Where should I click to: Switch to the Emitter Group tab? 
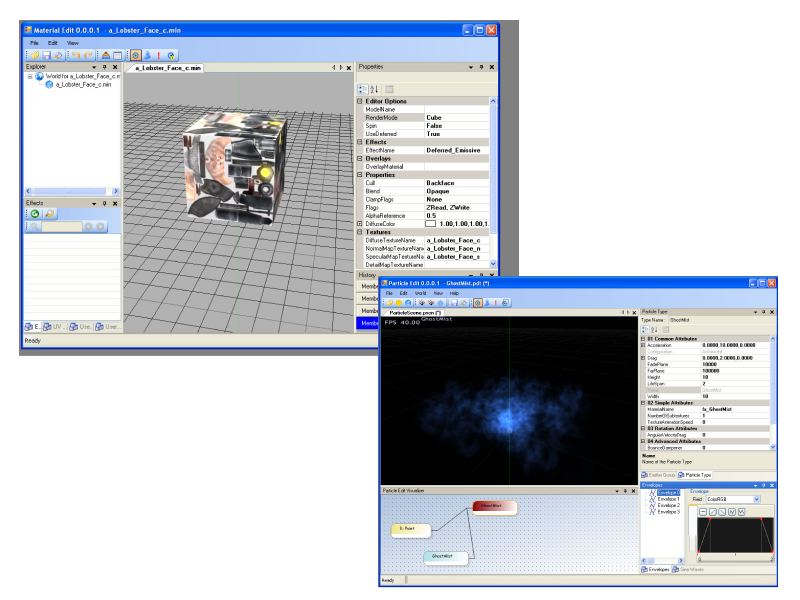(662, 475)
